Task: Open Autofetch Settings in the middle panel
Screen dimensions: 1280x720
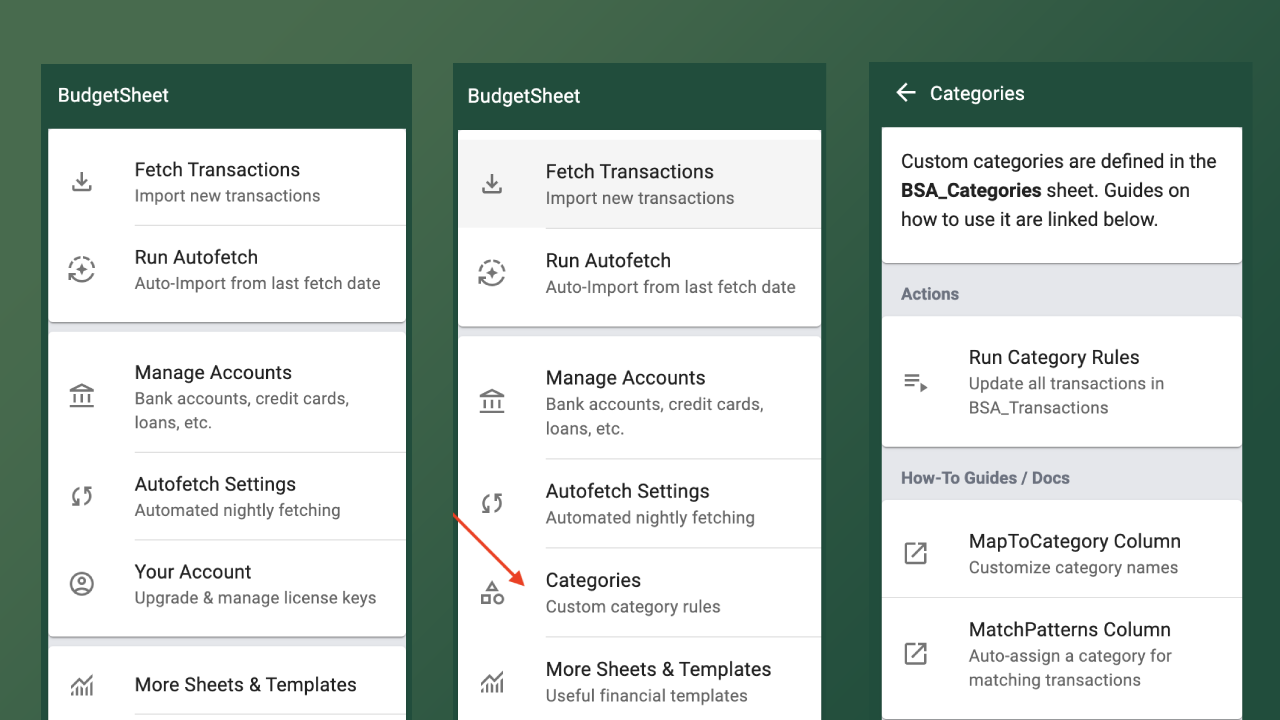Action: (x=639, y=503)
